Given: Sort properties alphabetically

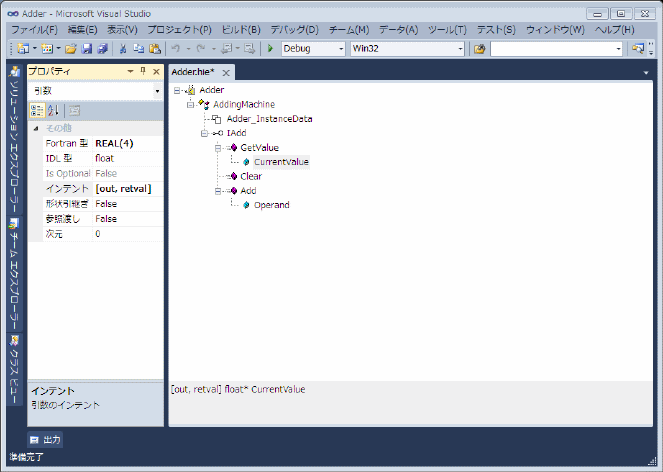Looking at the screenshot, I should tap(53, 110).
